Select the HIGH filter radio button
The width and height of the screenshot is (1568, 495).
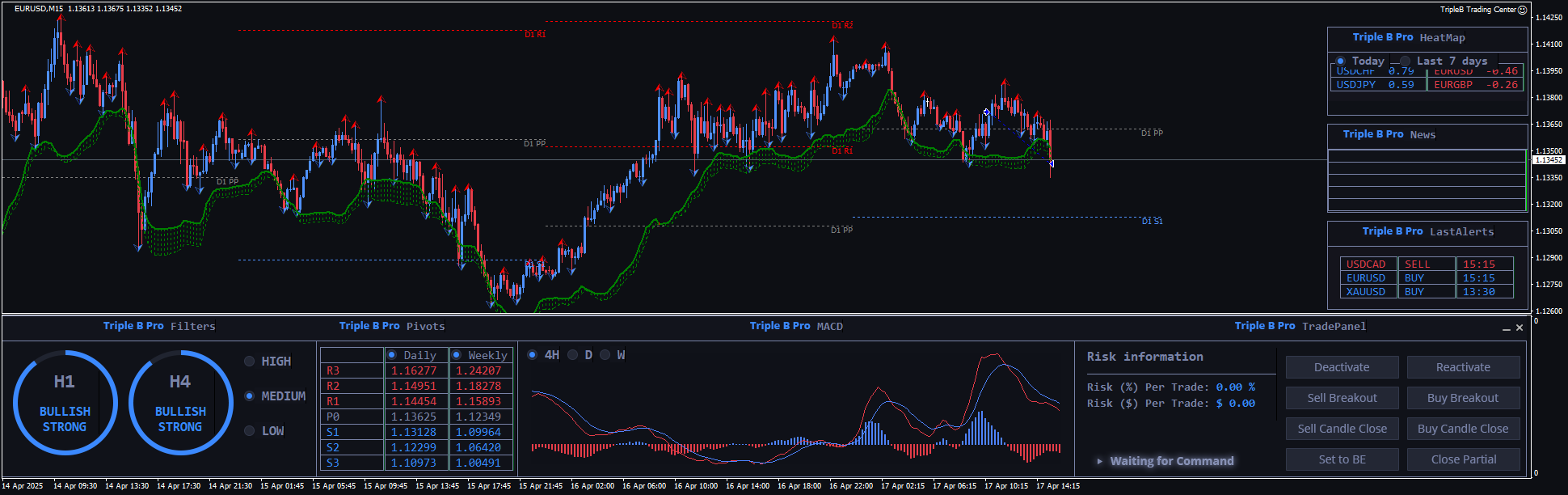(x=250, y=362)
